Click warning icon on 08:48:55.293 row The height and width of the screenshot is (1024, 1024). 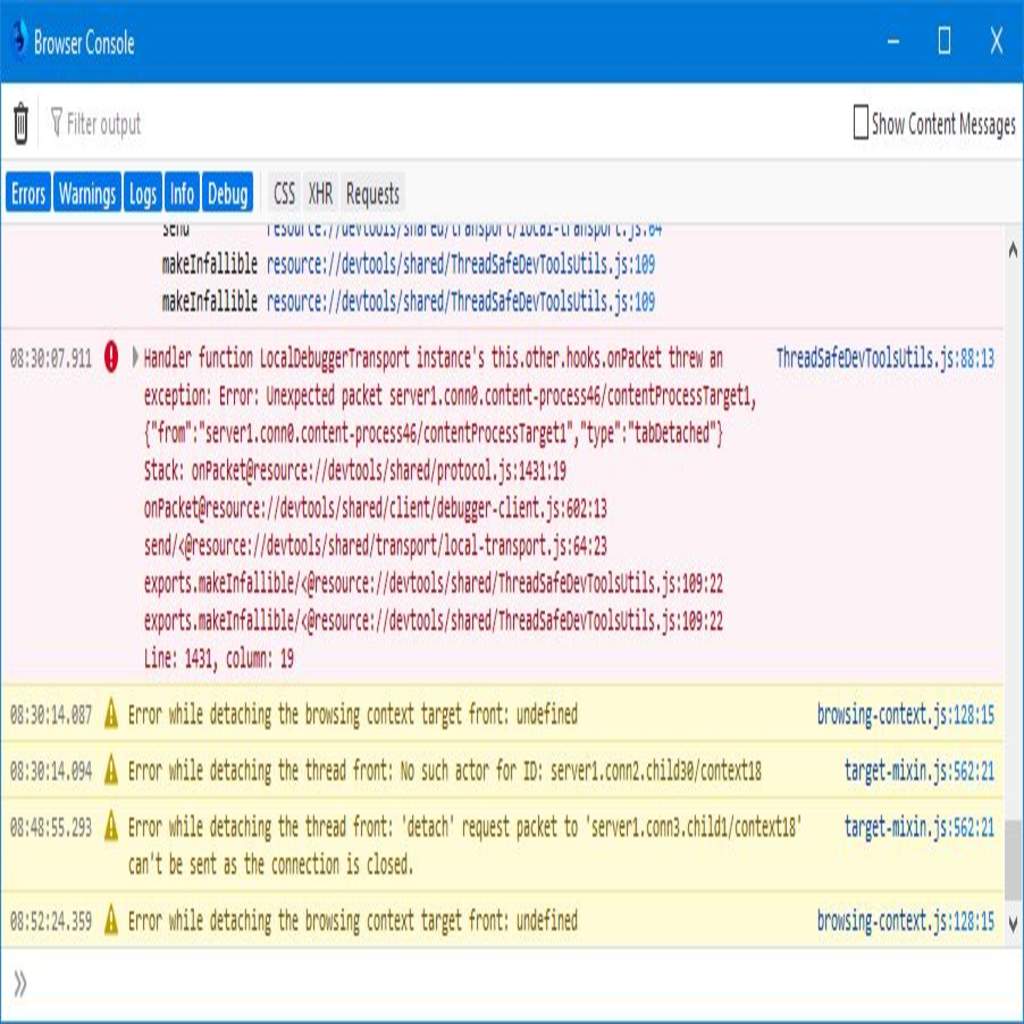pyautogui.click(x=111, y=825)
